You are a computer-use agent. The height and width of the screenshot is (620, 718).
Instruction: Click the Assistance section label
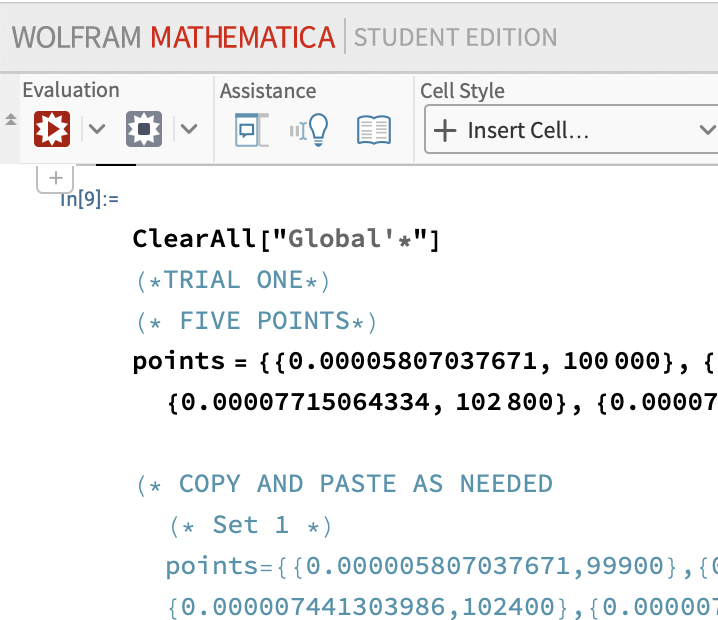click(268, 91)
